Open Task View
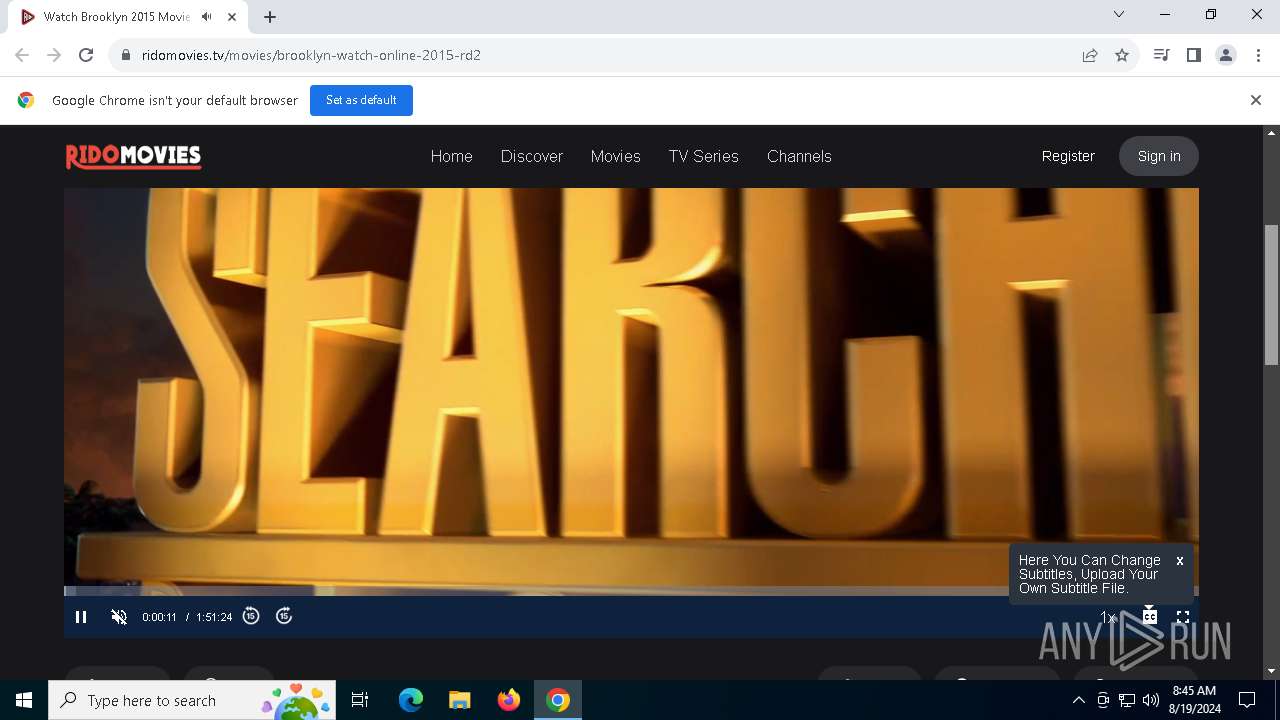Screen dimensions: 1280x720 (360, 700)
